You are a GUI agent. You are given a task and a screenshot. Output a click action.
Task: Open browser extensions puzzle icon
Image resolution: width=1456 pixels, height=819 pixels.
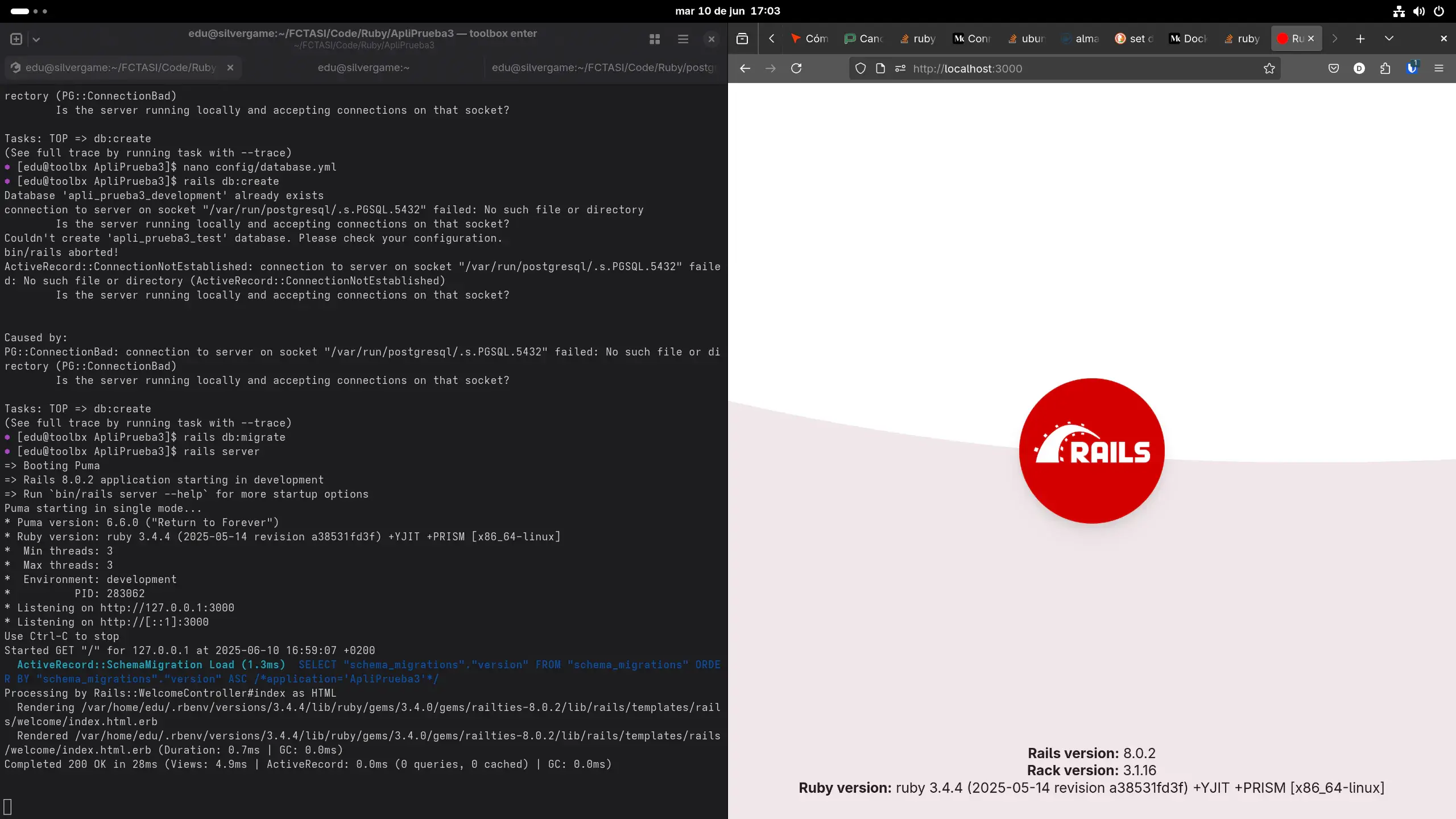(1385, 68)
